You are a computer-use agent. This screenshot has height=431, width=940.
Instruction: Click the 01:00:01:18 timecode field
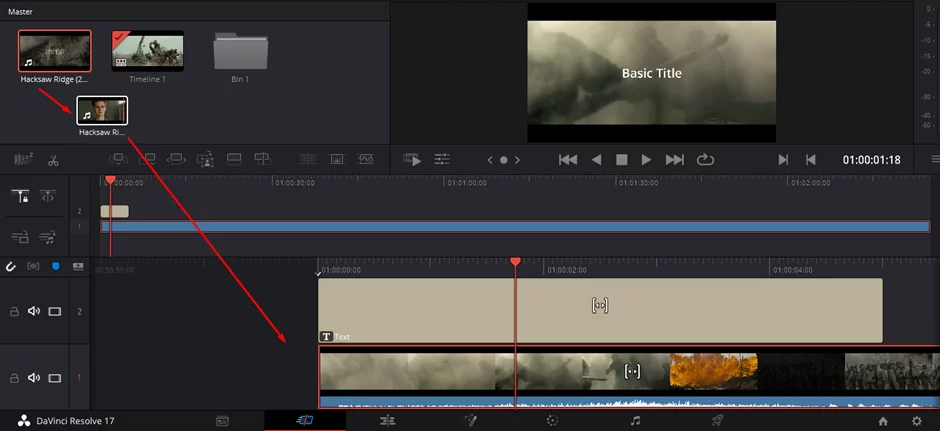871,160
